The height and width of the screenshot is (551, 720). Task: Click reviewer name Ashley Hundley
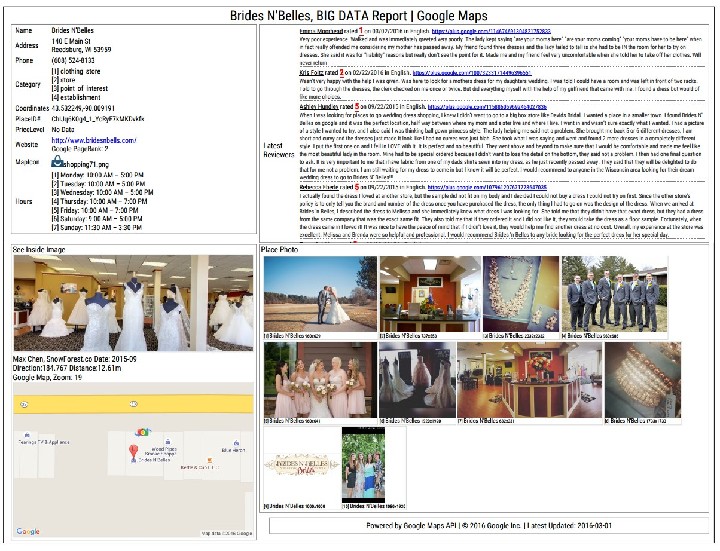(x=319, y=107)
